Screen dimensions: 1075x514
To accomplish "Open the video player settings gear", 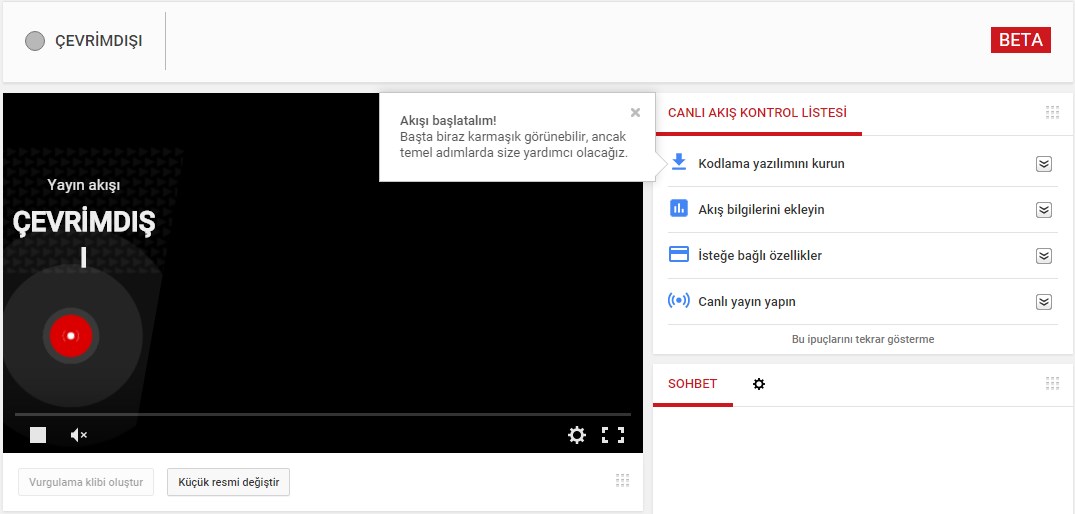I will (577, 435).
